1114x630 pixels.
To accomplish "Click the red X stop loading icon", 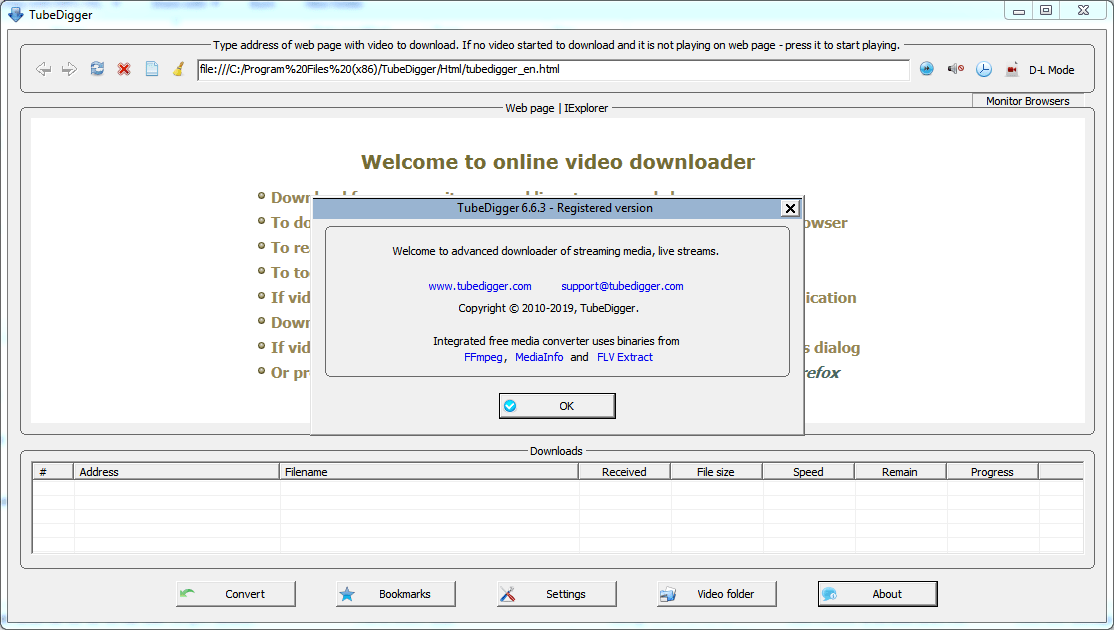I will pos(124,69).
